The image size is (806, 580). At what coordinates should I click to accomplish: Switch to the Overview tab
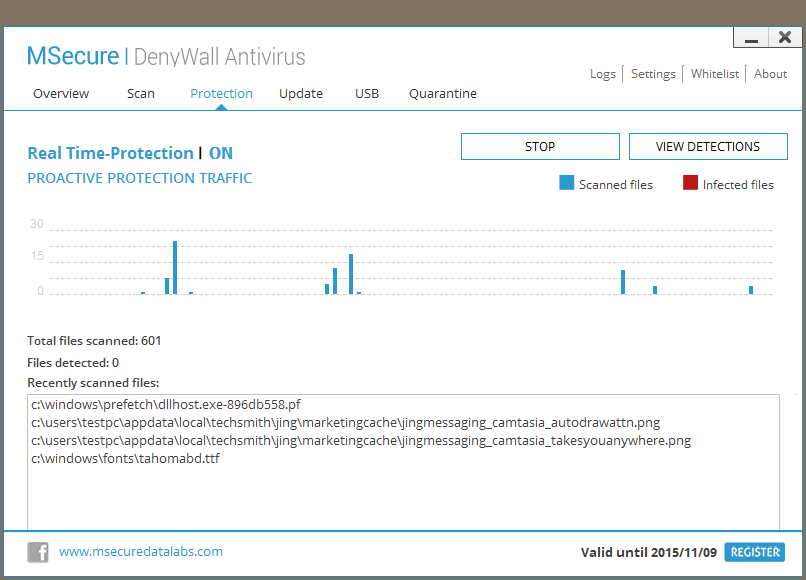[61, 94]
